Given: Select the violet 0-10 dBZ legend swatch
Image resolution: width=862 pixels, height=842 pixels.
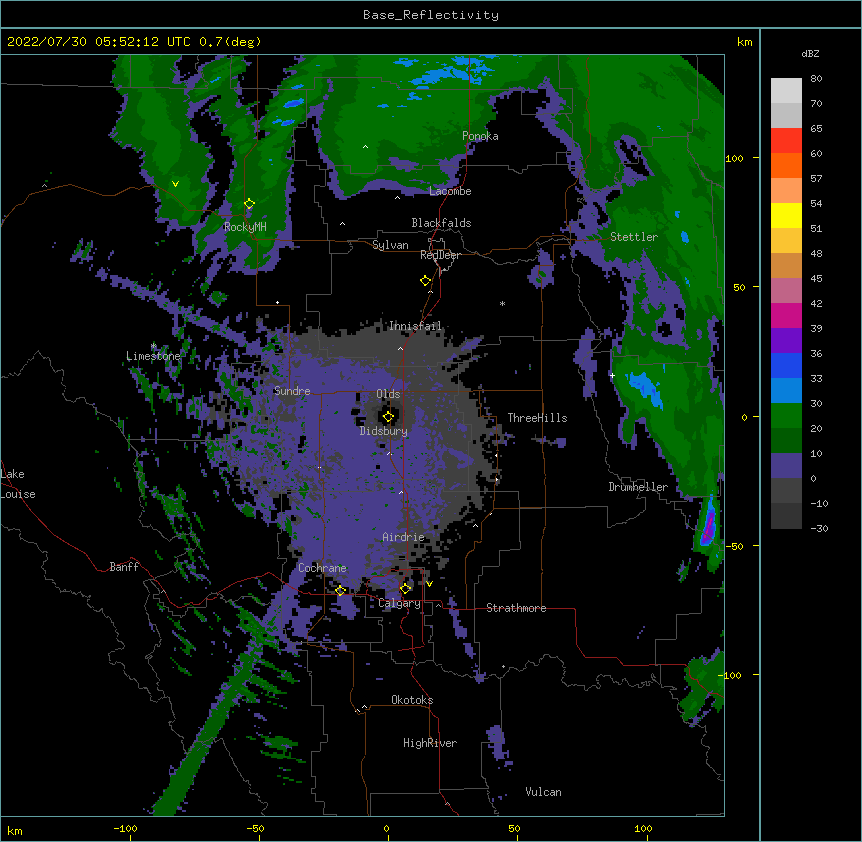Looking at the screenshot, I should 786,466.
